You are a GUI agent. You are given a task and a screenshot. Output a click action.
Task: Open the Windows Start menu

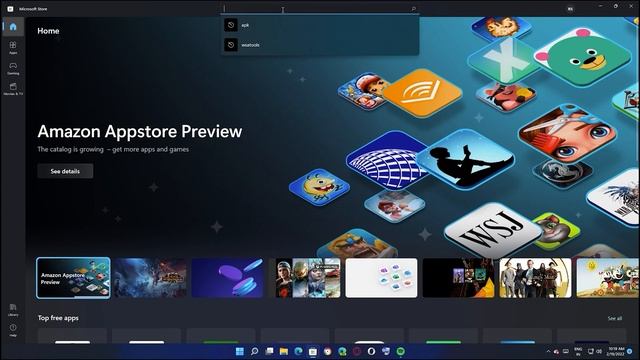pos(240,351)
